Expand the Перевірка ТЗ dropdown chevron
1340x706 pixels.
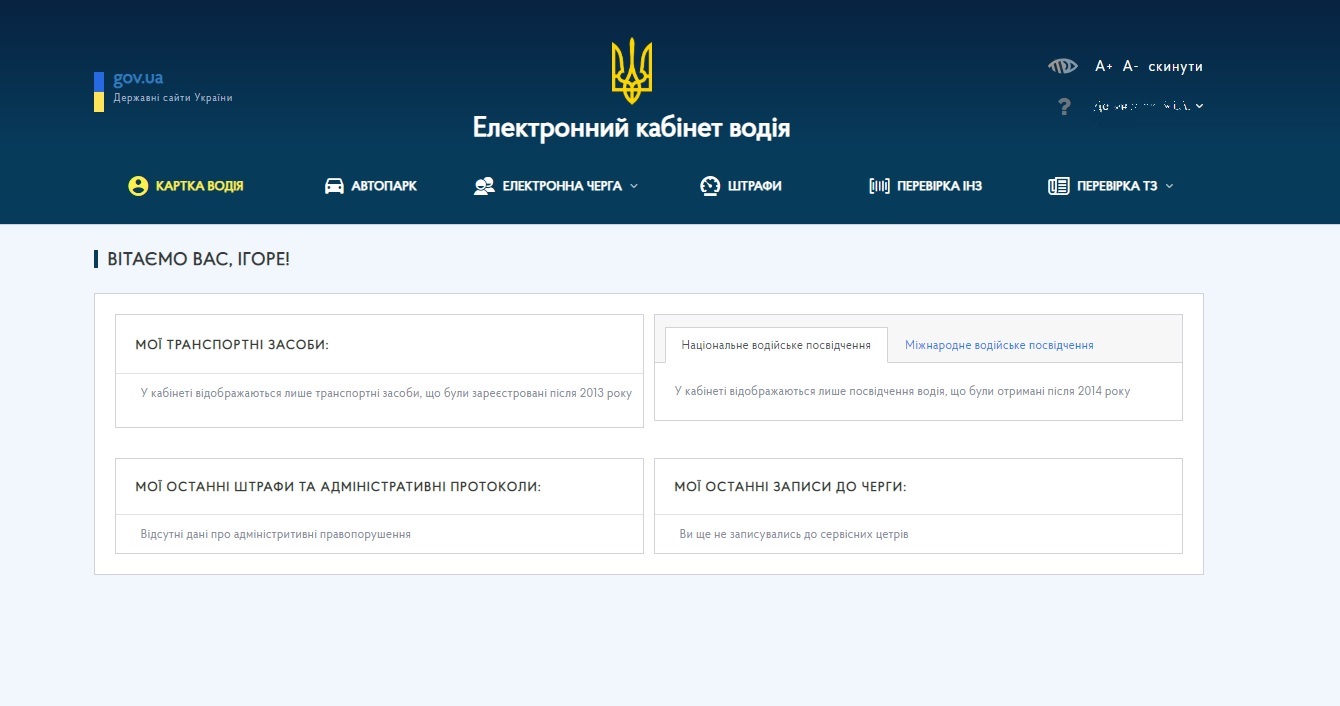pos(1170,186)
